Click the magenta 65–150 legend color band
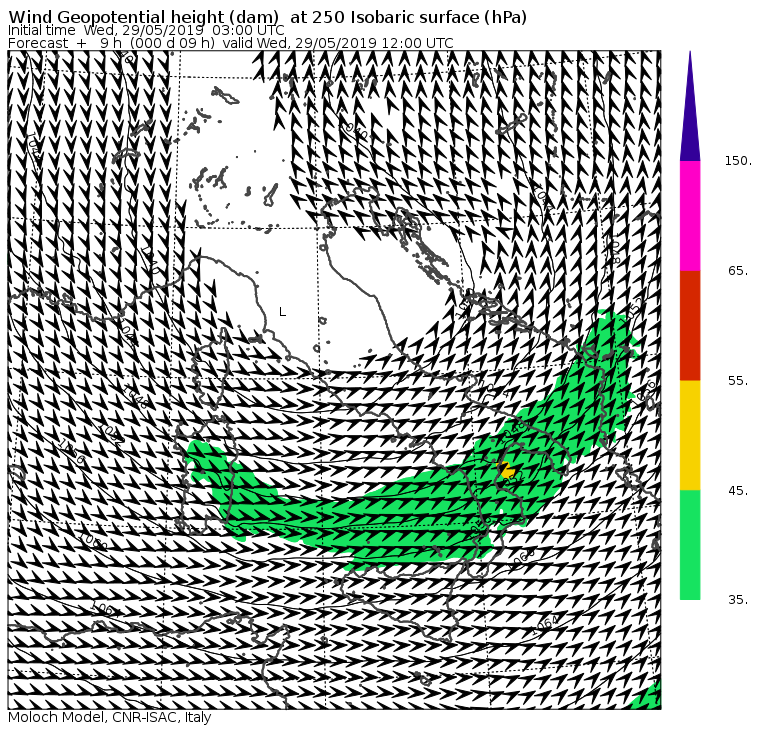 coord(690,216)
